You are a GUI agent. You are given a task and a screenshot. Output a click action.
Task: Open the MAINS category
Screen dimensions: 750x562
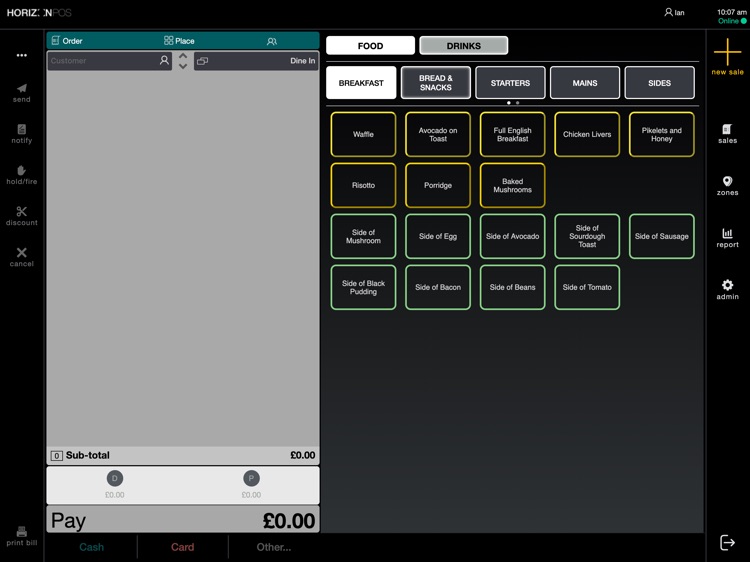pyautogui.click(x=585, y=83)
